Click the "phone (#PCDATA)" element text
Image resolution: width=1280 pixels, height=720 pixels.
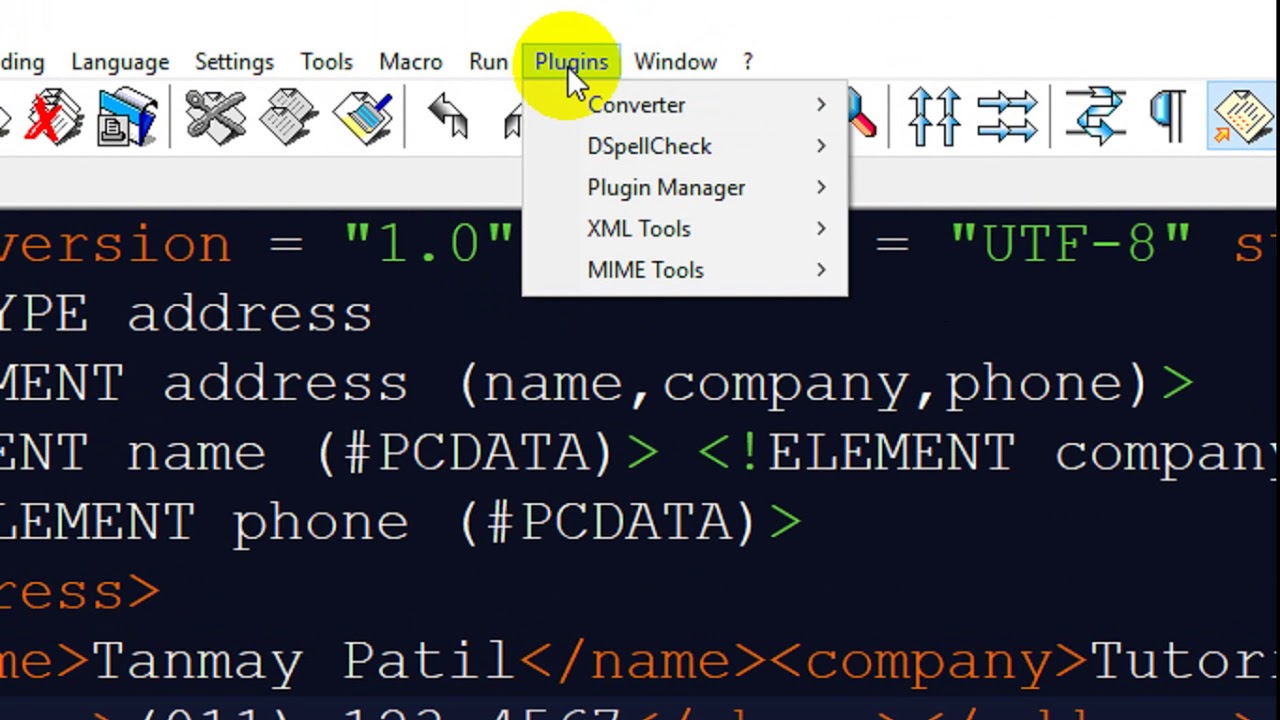coord(494,523)
